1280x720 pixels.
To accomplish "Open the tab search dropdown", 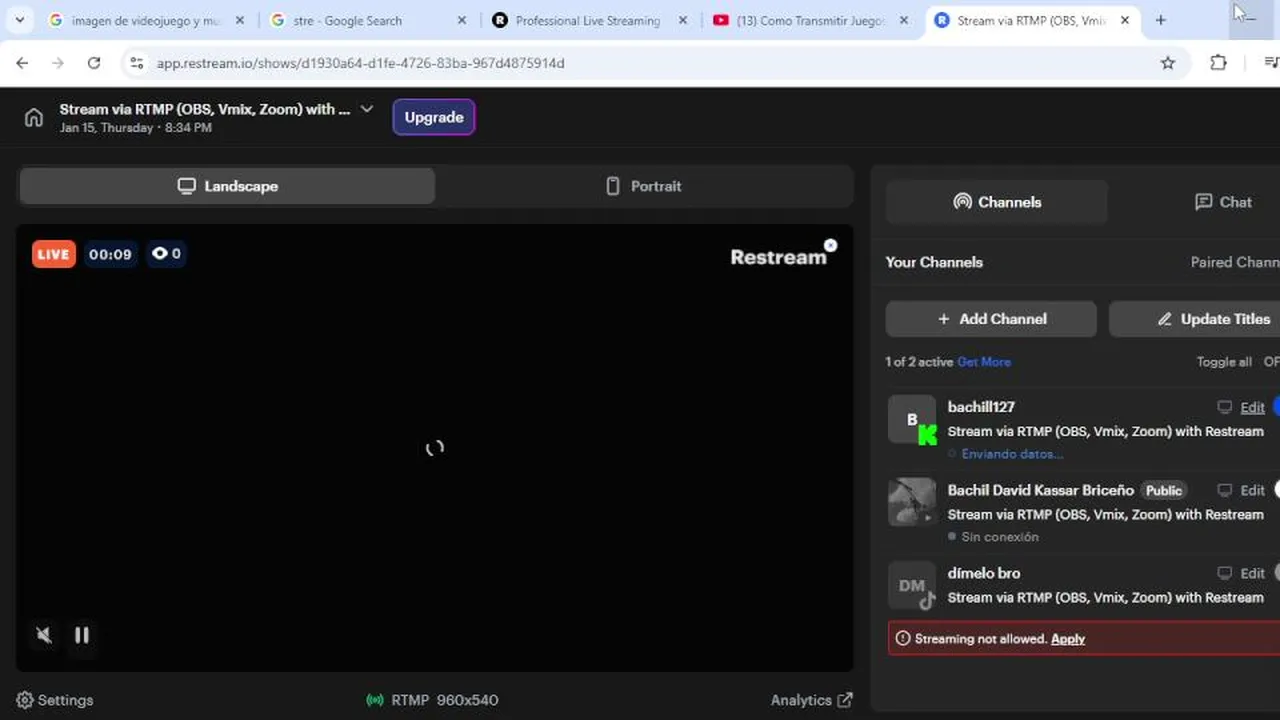I will [x=19, y=20].
